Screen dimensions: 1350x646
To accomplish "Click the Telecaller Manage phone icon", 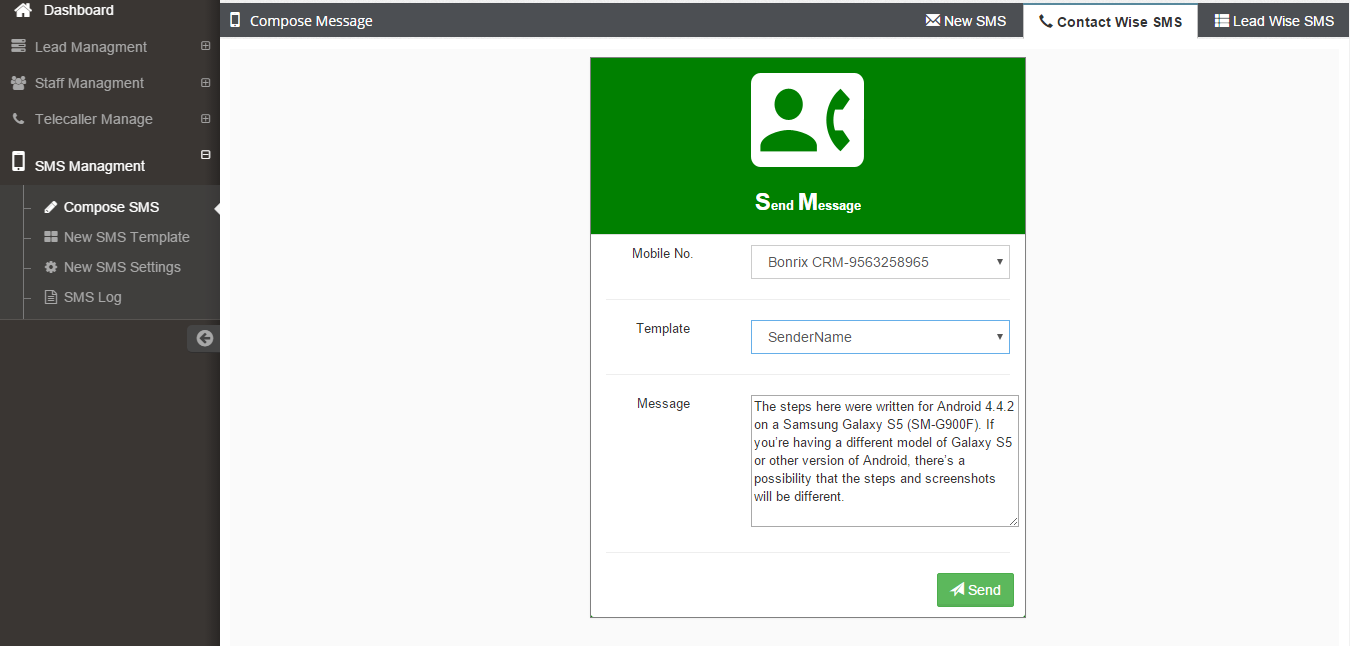I will [x=18, y=118].
